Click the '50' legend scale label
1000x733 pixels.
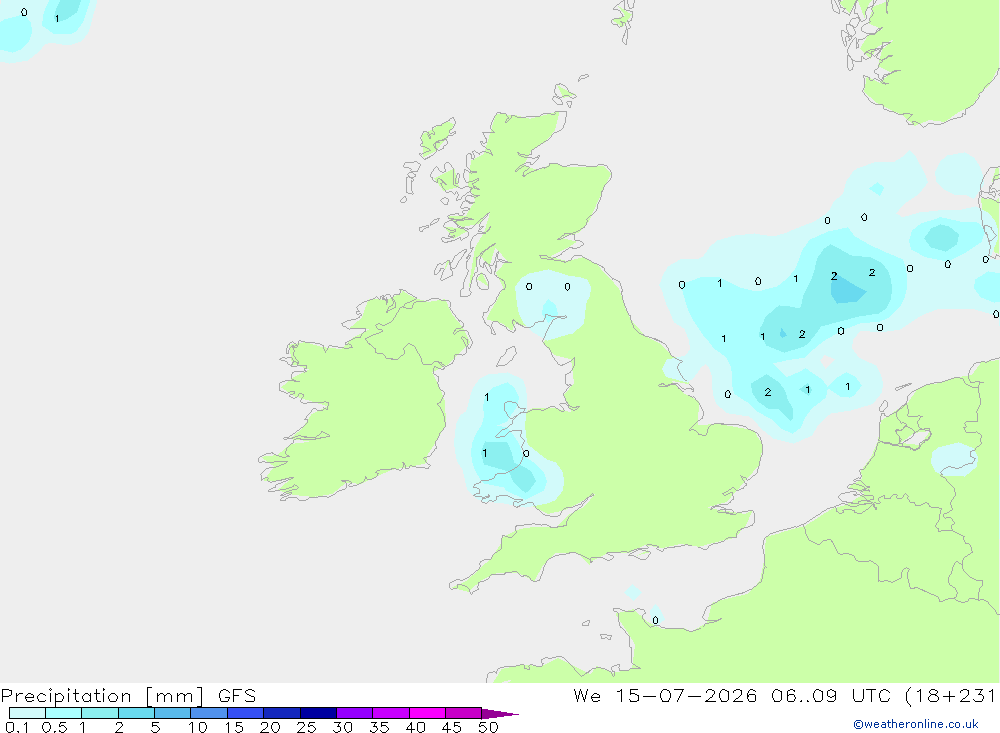pos(488,727)
